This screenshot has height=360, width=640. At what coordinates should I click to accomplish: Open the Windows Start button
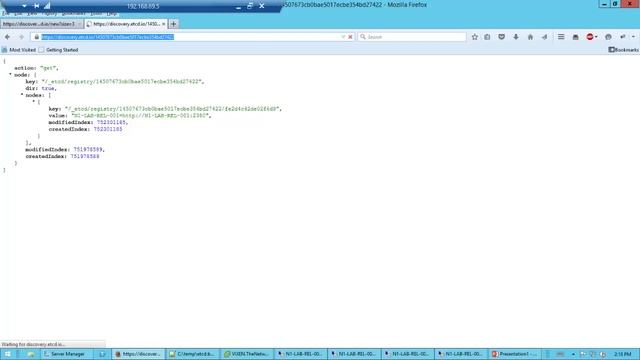[7, 354]
